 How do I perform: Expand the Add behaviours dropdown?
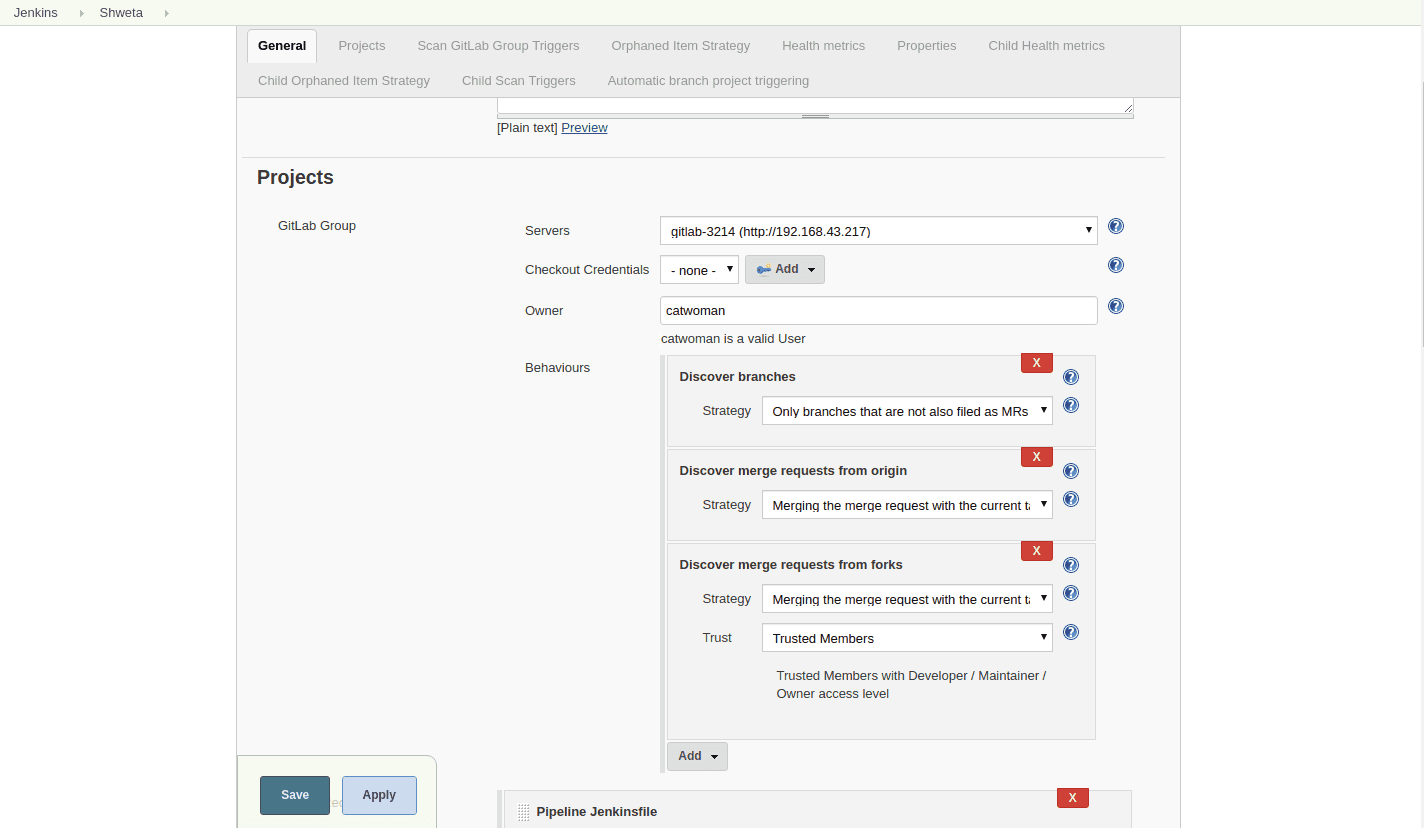point(696,756)
